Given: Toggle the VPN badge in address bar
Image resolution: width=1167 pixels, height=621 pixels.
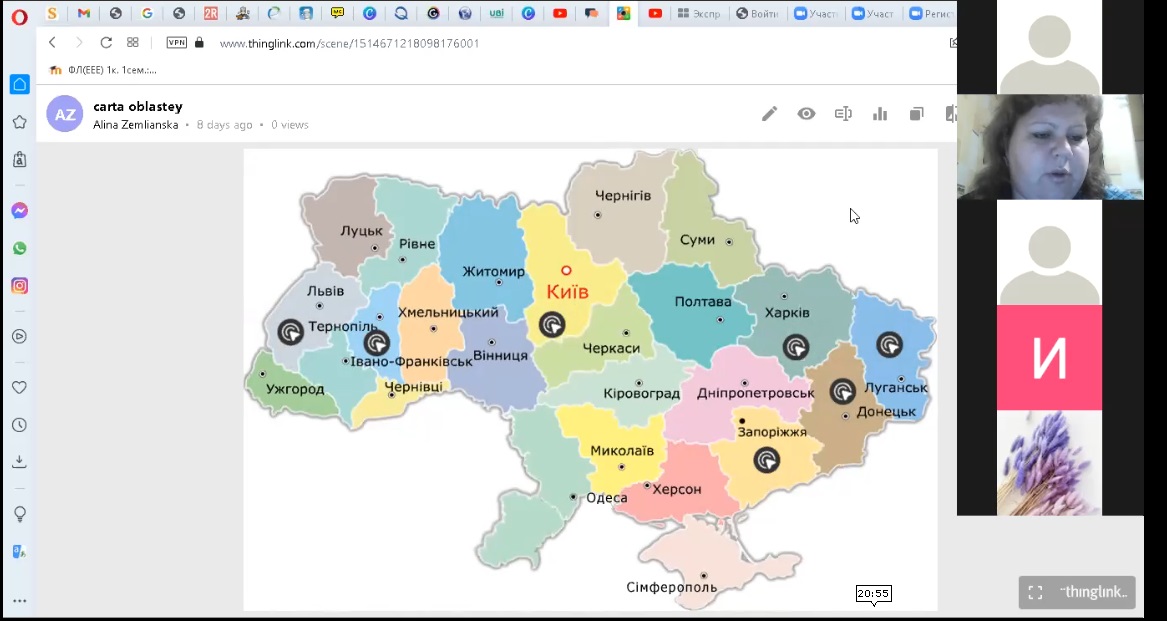Looking at the screenshot, I should [x=176, y=43].
